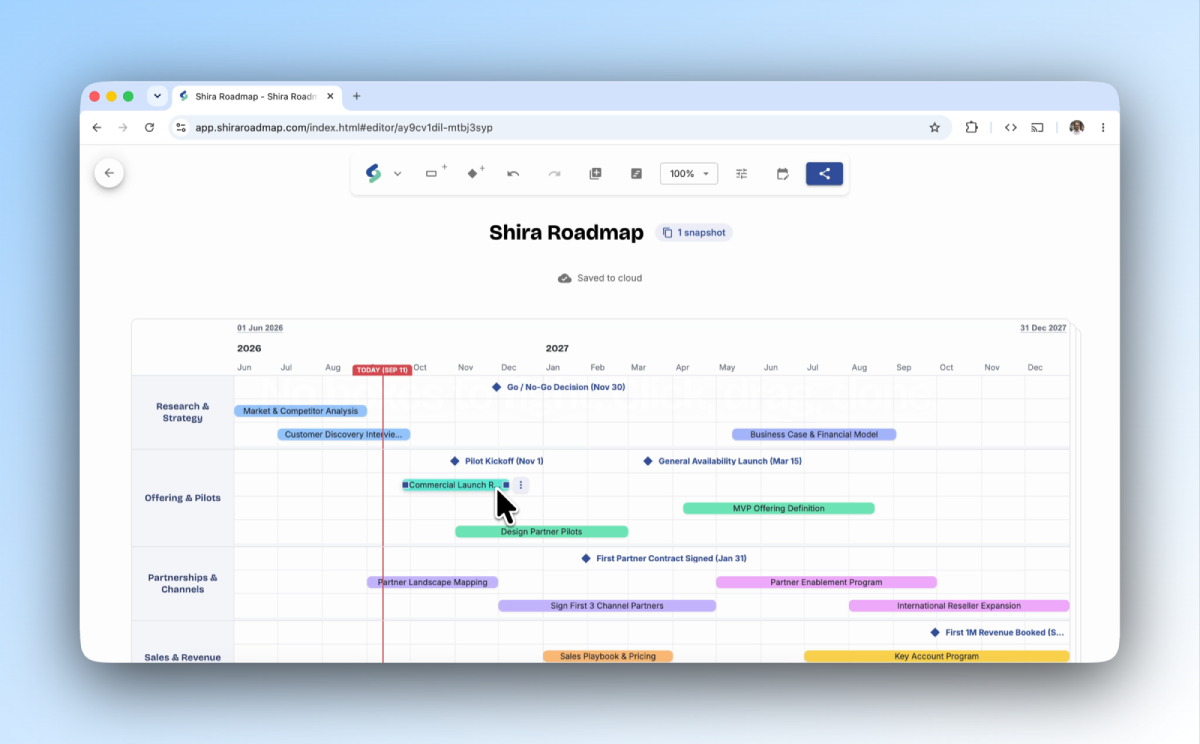Open Chrome three-dot menu
This screenshot has width=1200, height=744.
(x=1103, y=127)
